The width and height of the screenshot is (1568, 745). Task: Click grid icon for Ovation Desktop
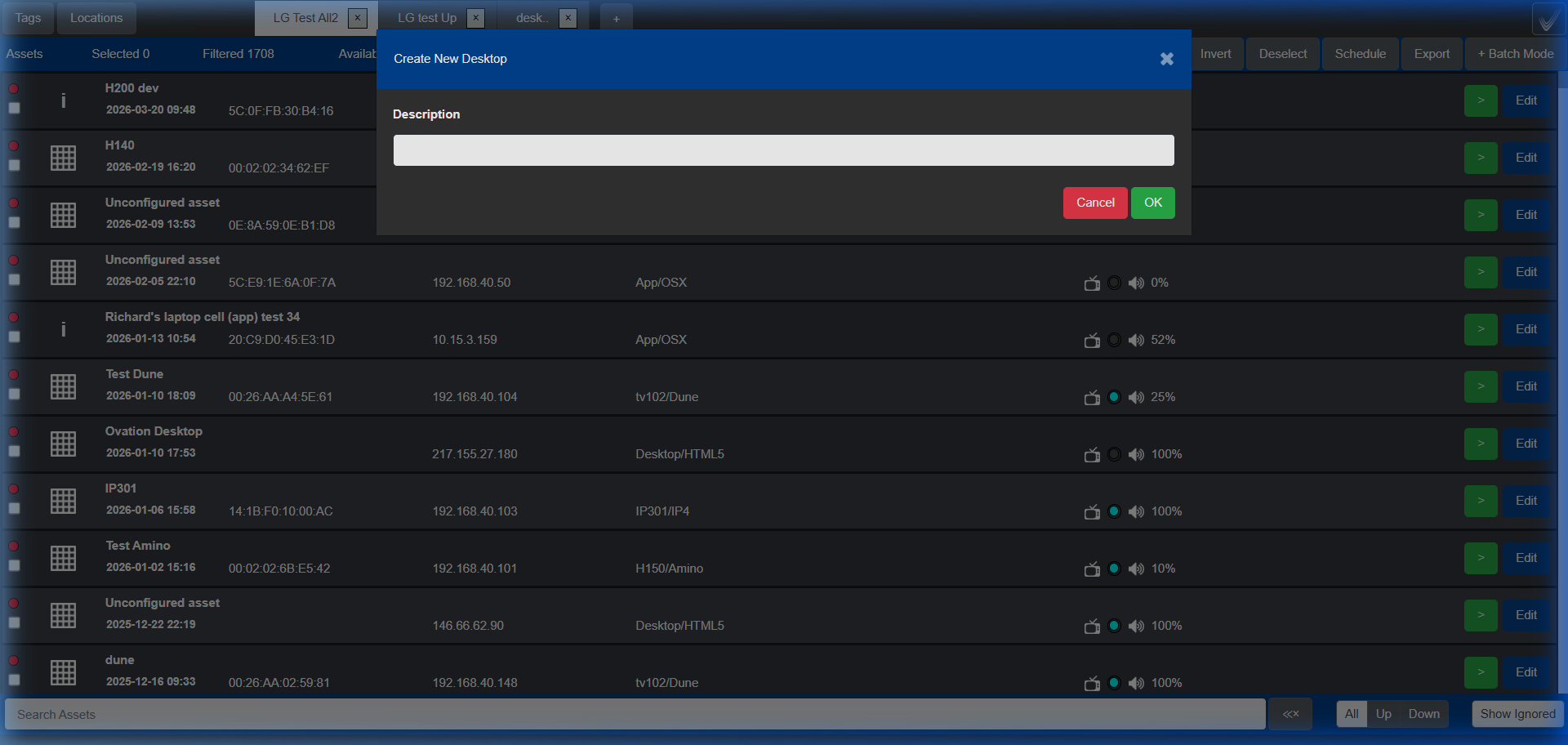point(63,444)
